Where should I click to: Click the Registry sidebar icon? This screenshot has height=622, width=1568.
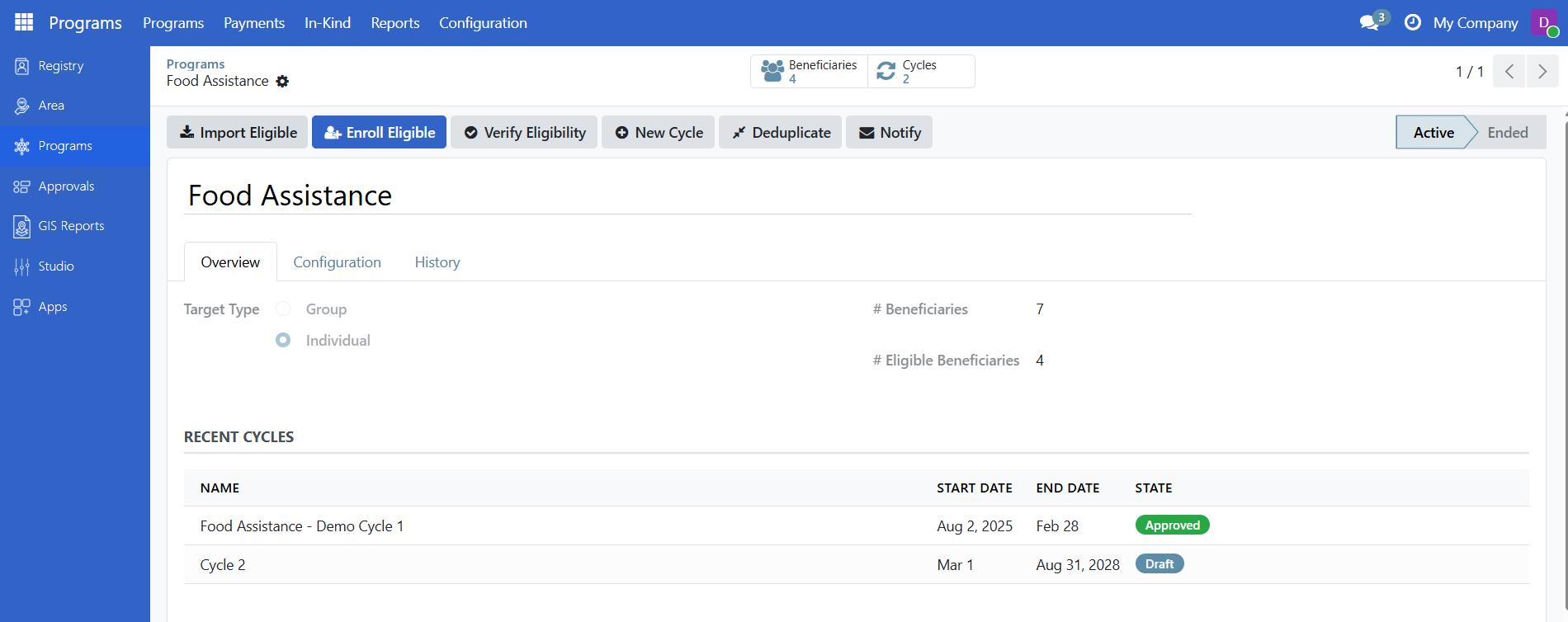22,66
